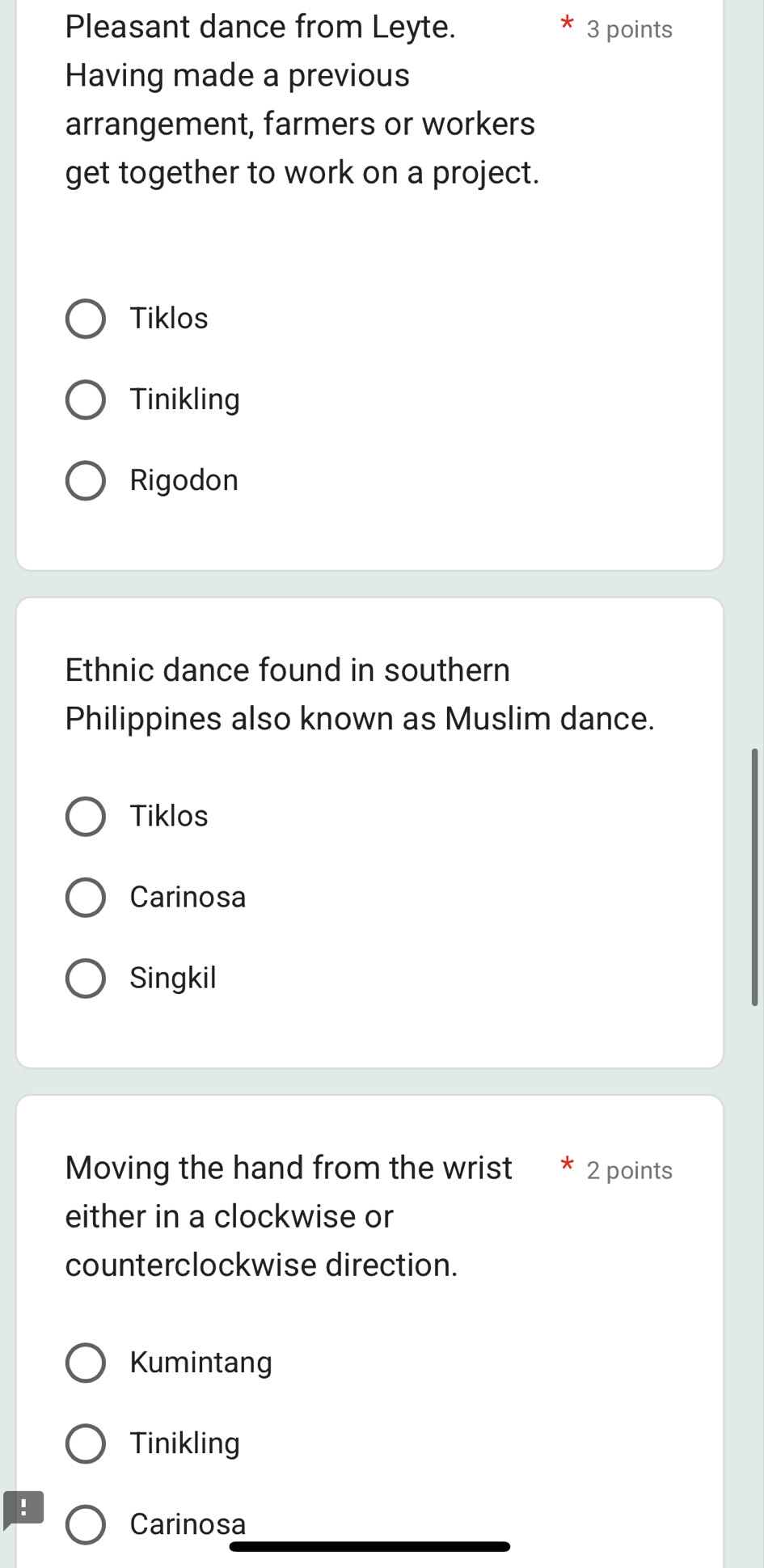This screenshot has width=764, height=1568.
Task: Click the 2 points label
Action: point(630,1170)
